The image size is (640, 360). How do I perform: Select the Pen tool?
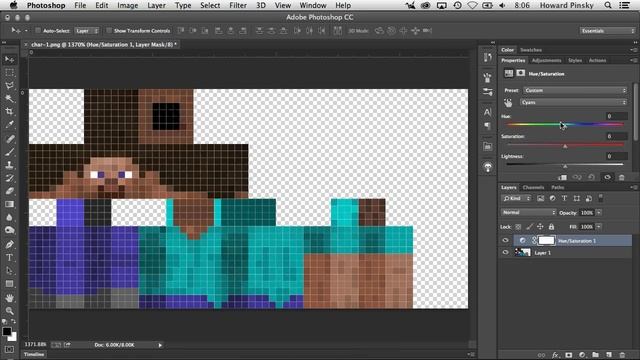[x=9, y=244]
